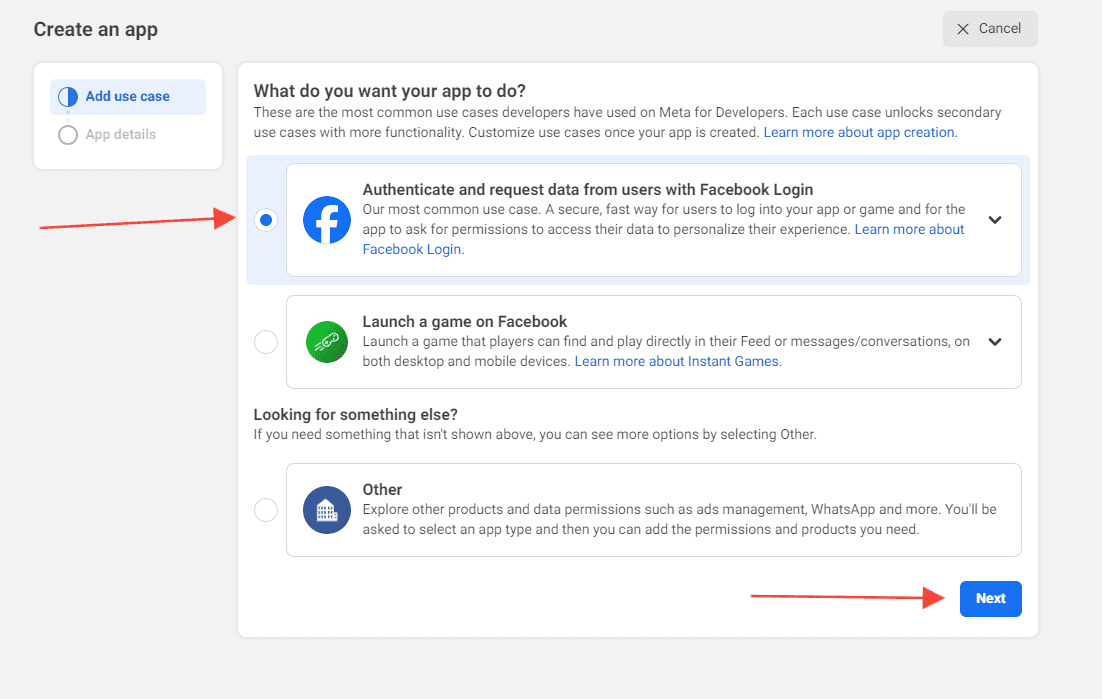Open the App details step

[121, 135]
